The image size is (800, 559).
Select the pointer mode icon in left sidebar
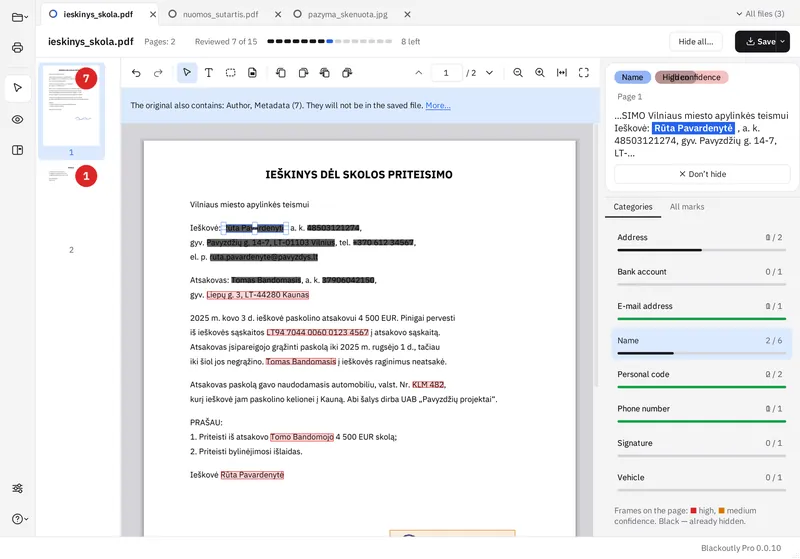pos(17,88)
